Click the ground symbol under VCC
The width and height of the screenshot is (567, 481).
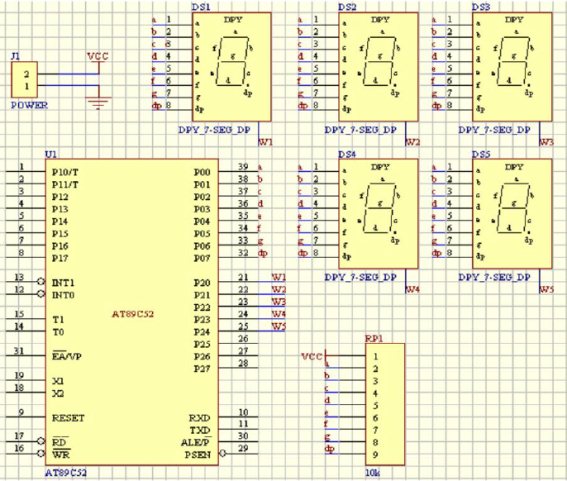click(98, 103)
